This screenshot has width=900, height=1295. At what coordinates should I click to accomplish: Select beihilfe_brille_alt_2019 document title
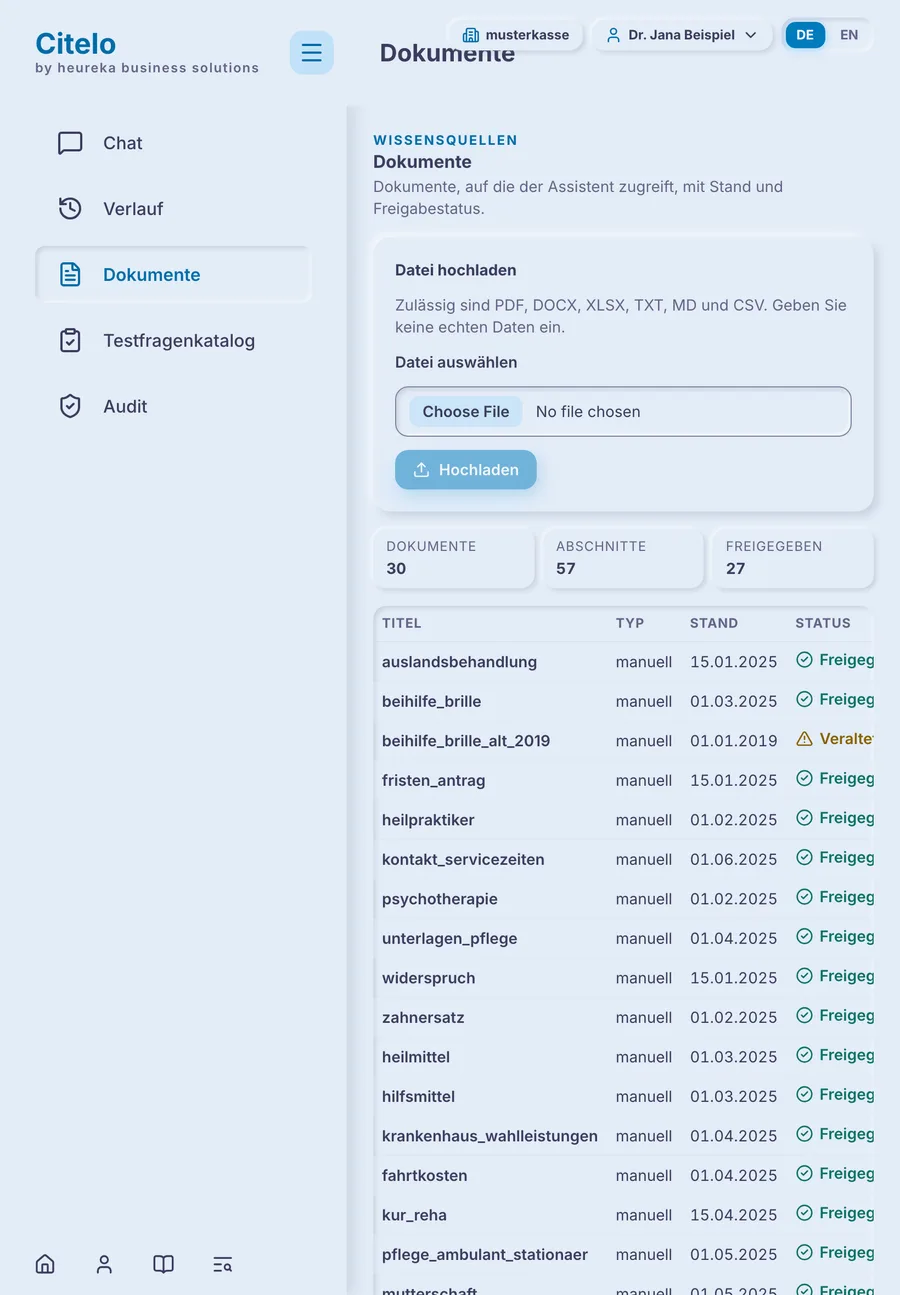pos(466,741)
